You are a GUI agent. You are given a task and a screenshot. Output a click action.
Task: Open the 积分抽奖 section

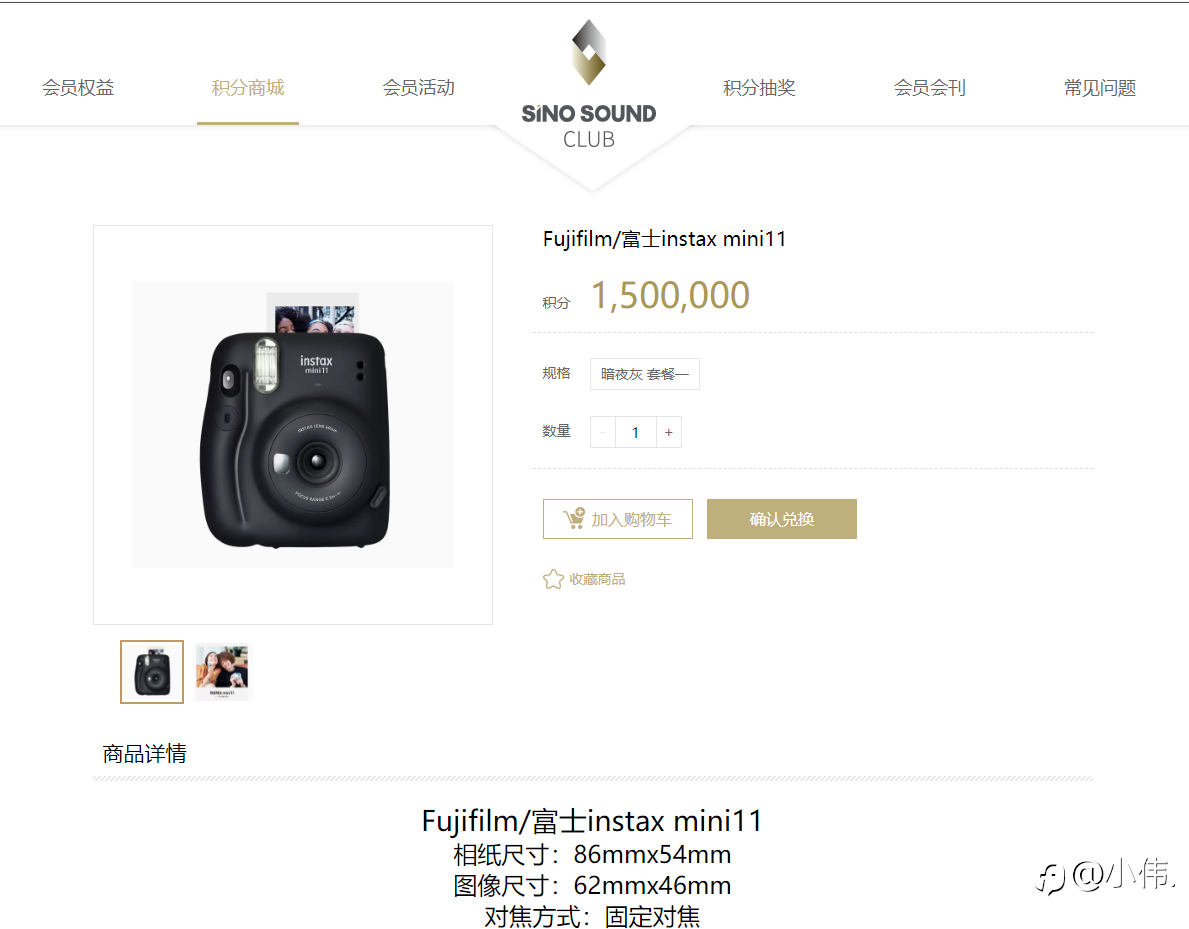[x=759, y=88]
